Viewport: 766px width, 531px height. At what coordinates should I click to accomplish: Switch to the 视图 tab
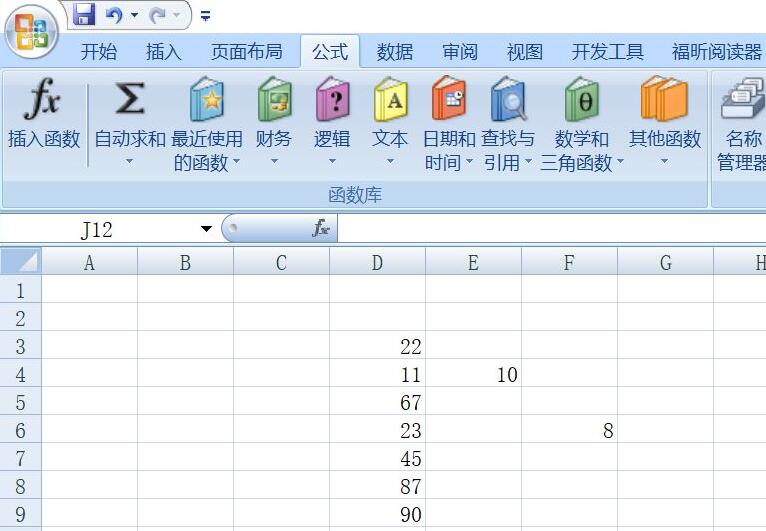click(x=525, y=51)
